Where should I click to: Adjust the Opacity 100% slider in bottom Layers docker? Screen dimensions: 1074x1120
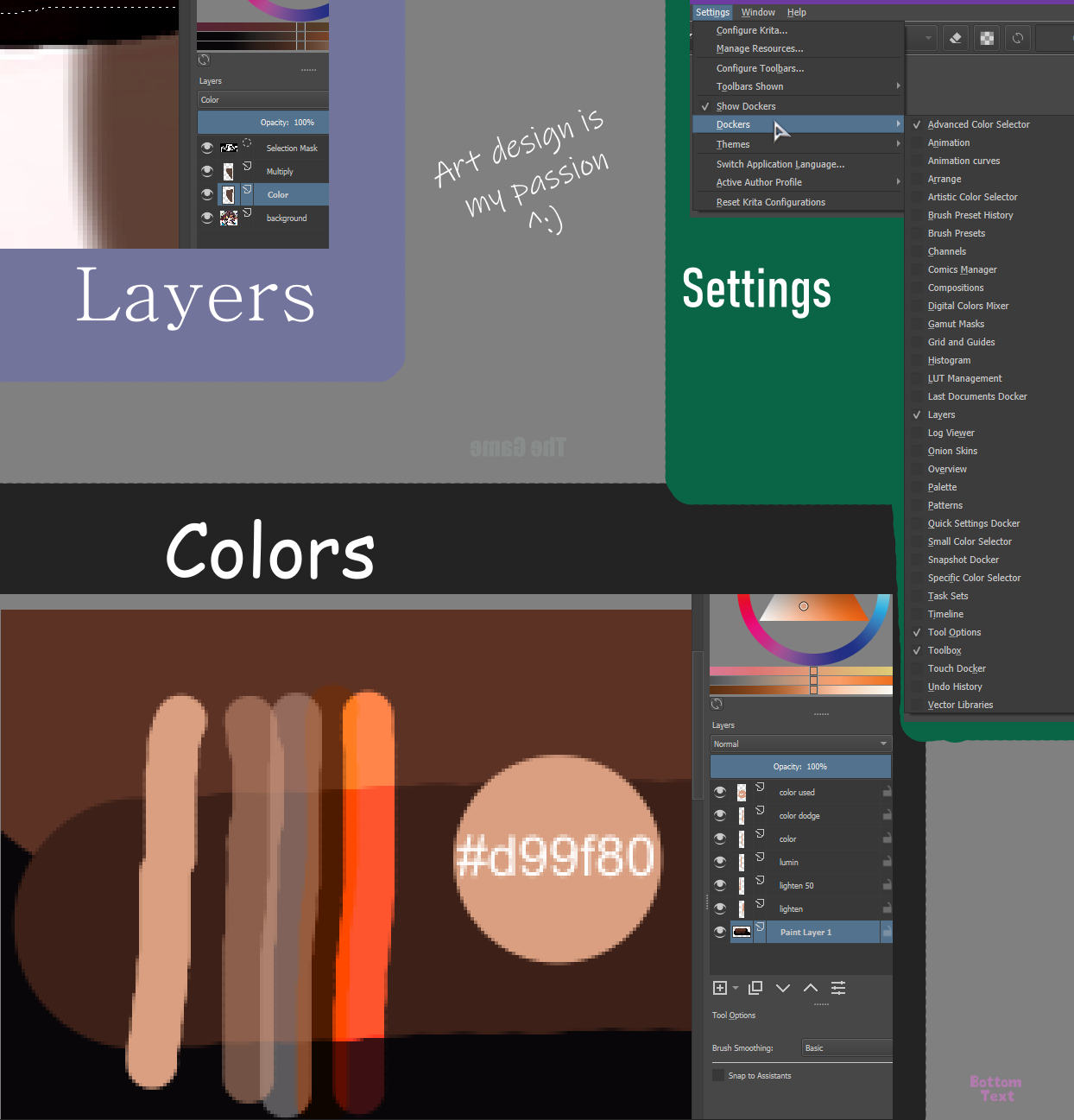(800, 766)
